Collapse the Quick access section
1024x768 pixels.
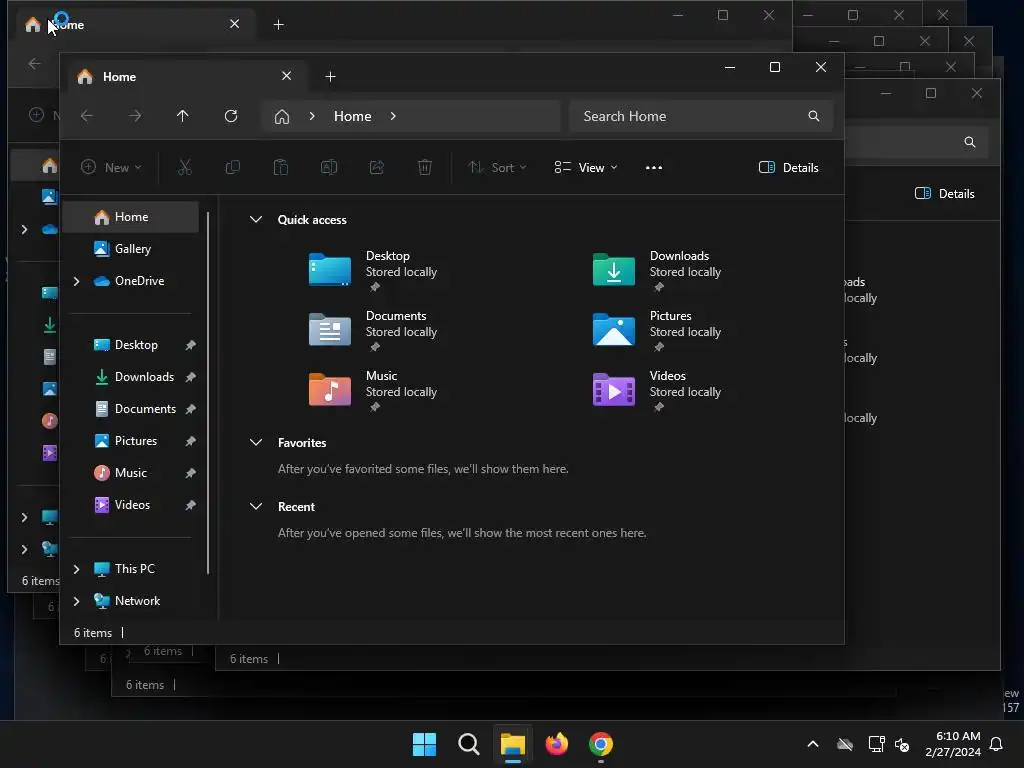coord(256,220)
